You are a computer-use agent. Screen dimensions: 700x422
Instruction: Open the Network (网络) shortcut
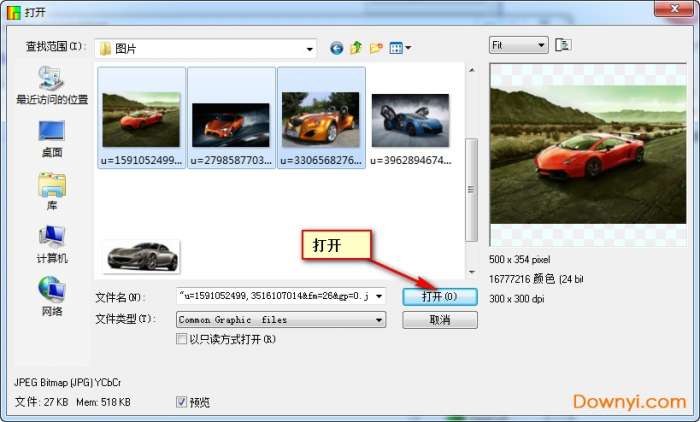click(52, 297)
